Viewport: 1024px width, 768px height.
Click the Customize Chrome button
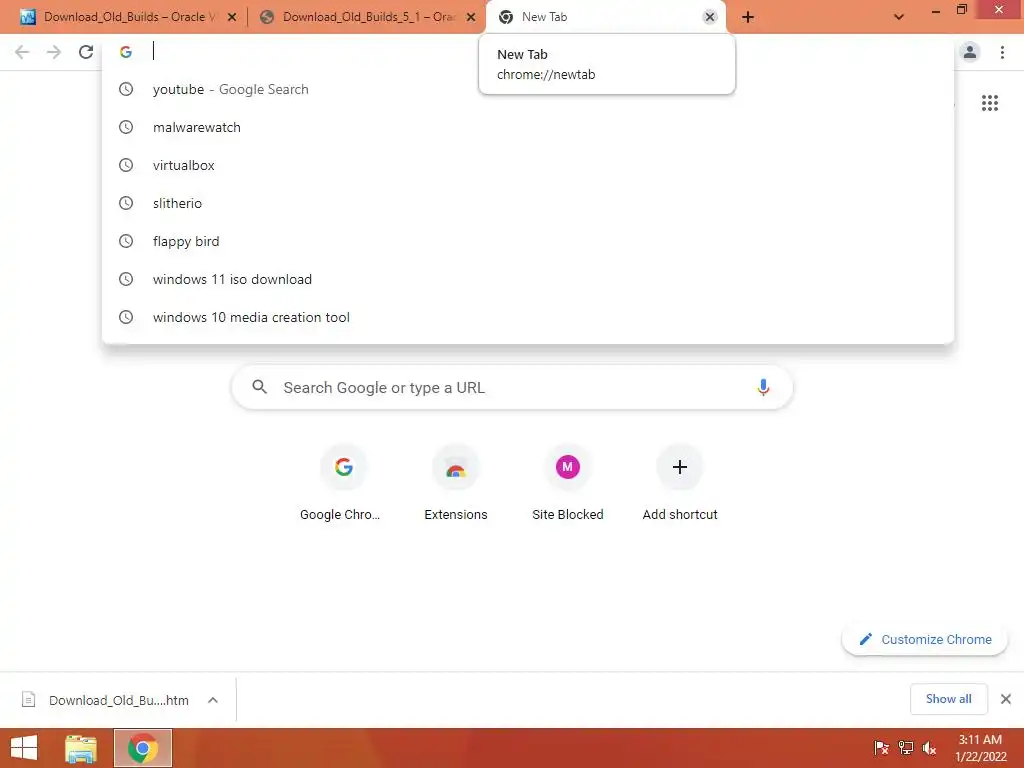point(924,639)
